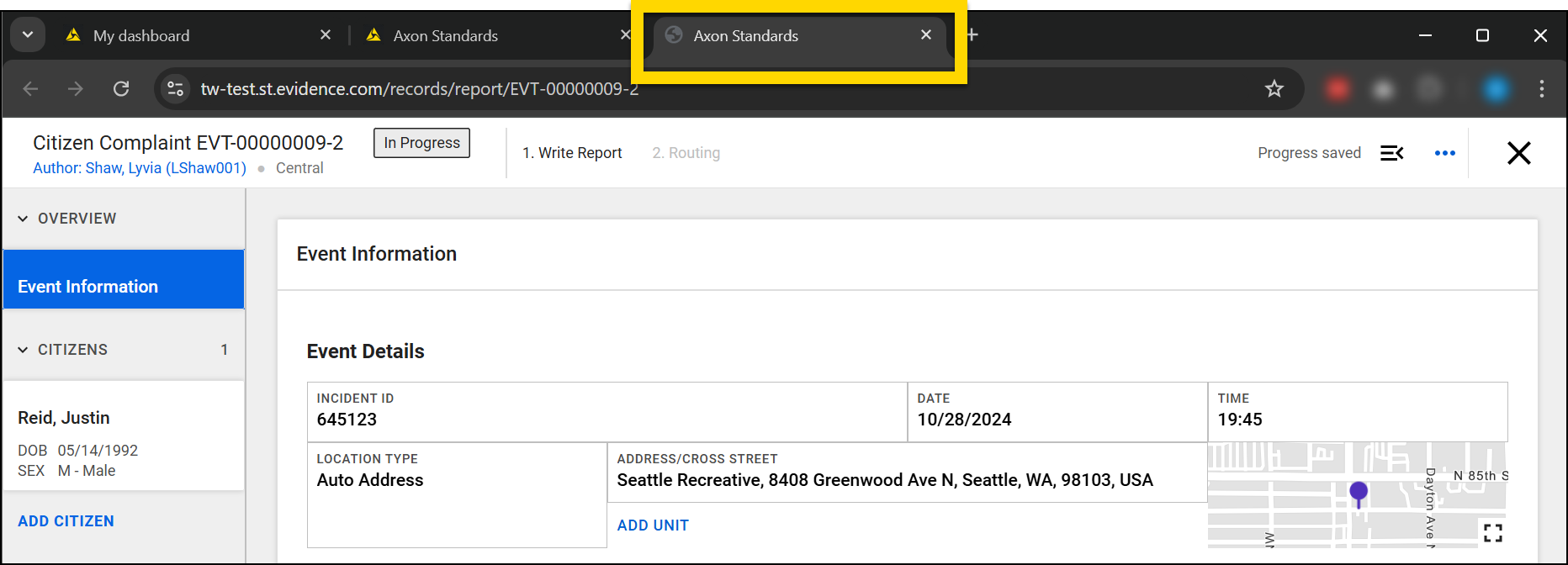Open the tab search dropdown arrow

28,35
